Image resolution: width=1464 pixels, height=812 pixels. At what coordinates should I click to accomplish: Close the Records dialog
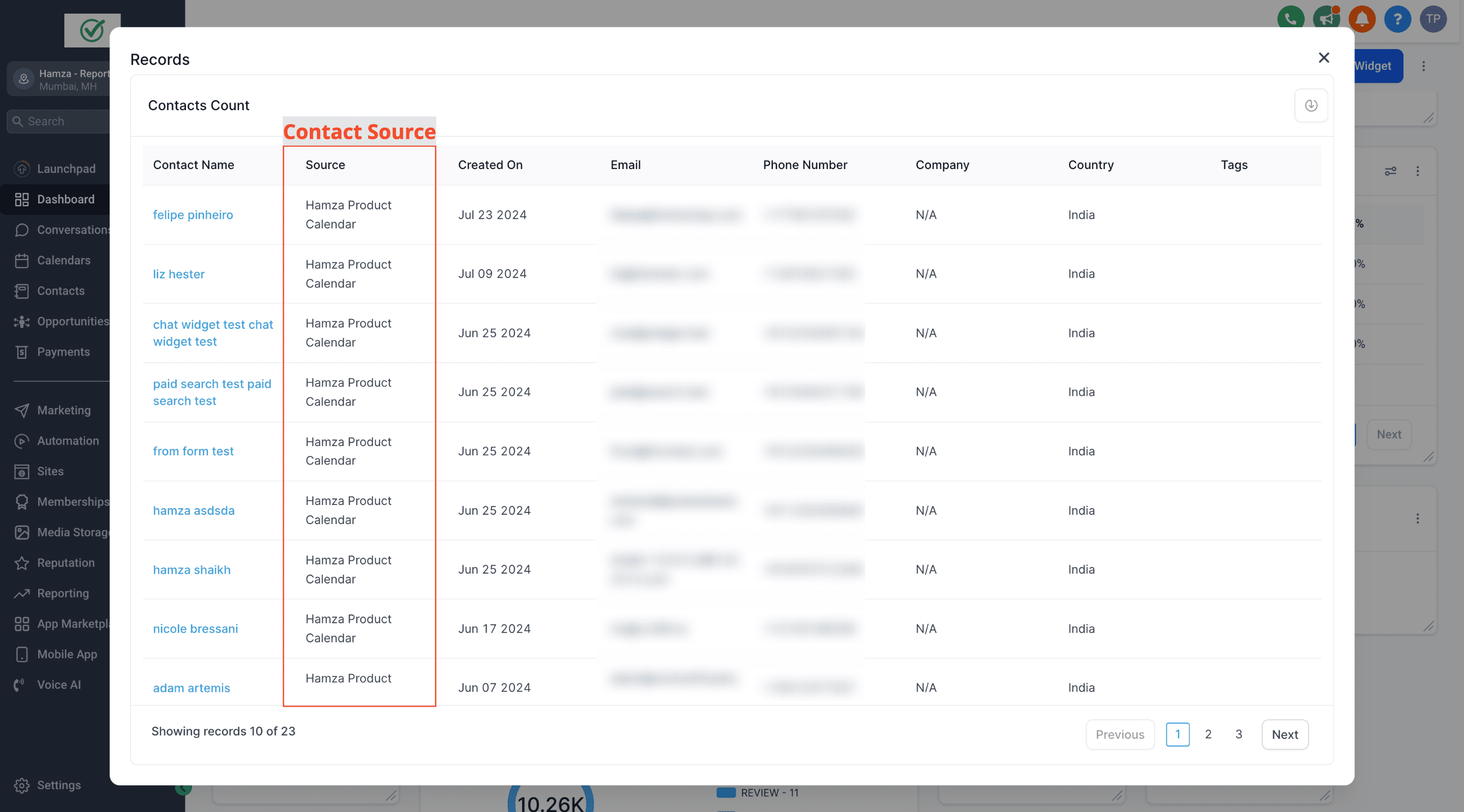(1324, 58)
